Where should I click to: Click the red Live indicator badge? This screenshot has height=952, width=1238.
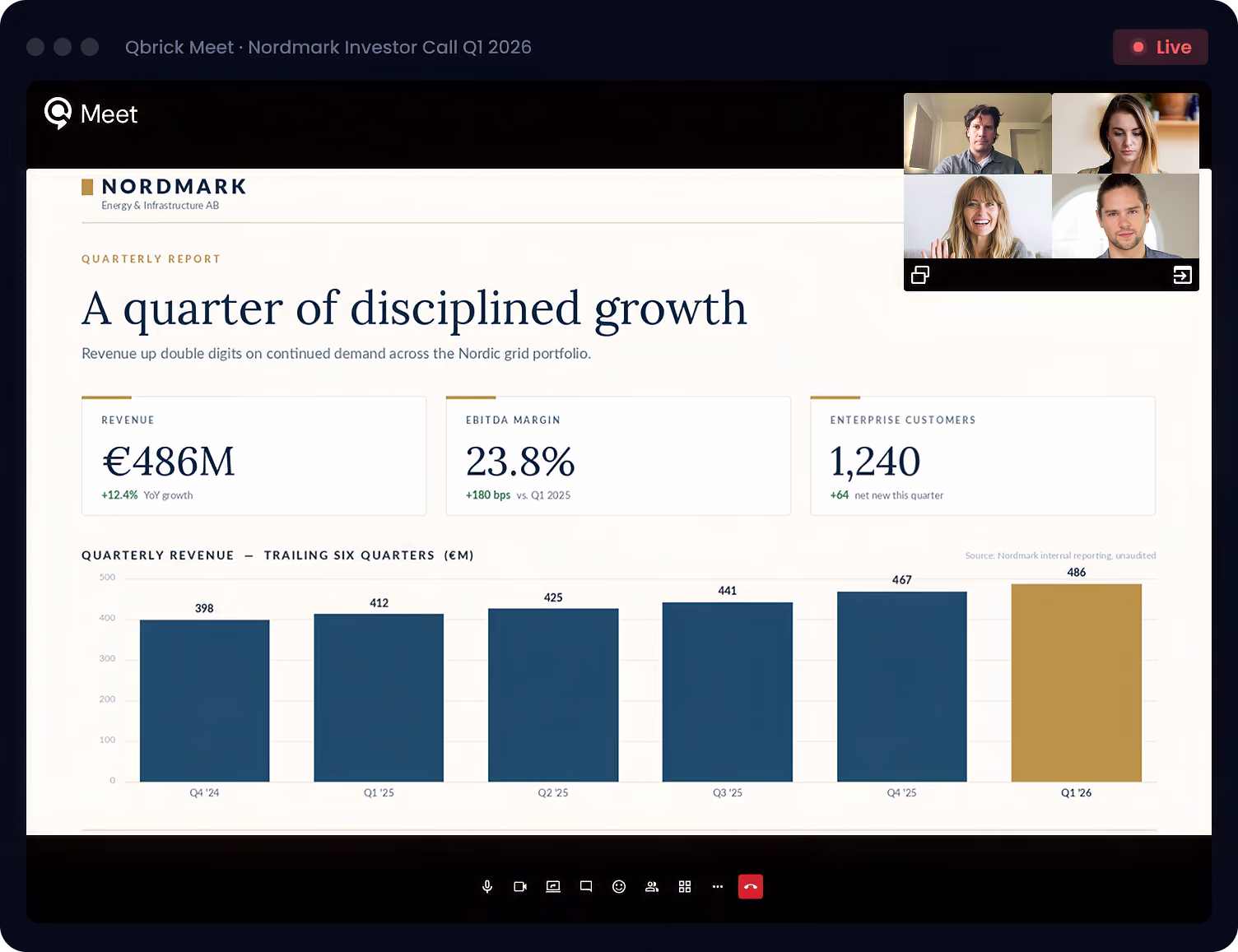[x=1160, y=47]
